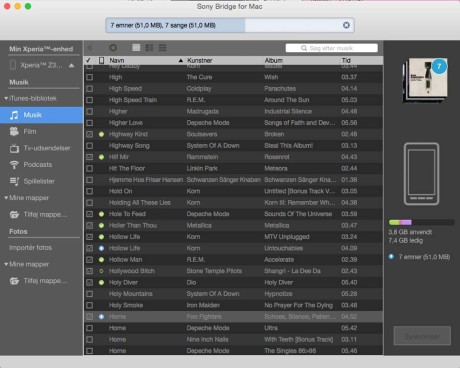Switch to the plain list view icon
Viewport: 460px width, 368px height.
click(x=163, y=48)
